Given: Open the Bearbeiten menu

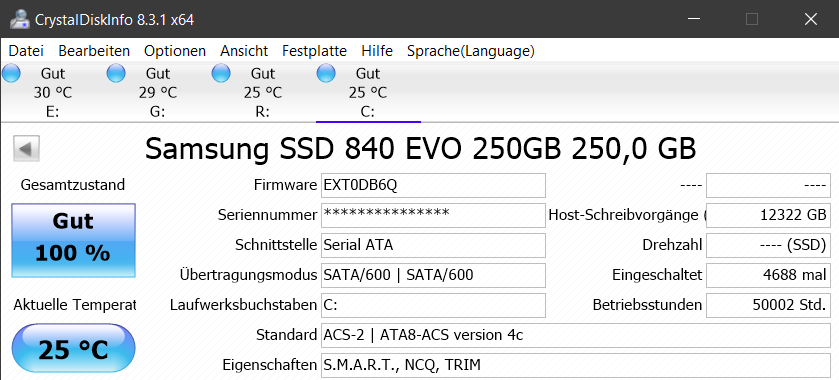Looking at the screenshot, I should click(x=94, y=51).
